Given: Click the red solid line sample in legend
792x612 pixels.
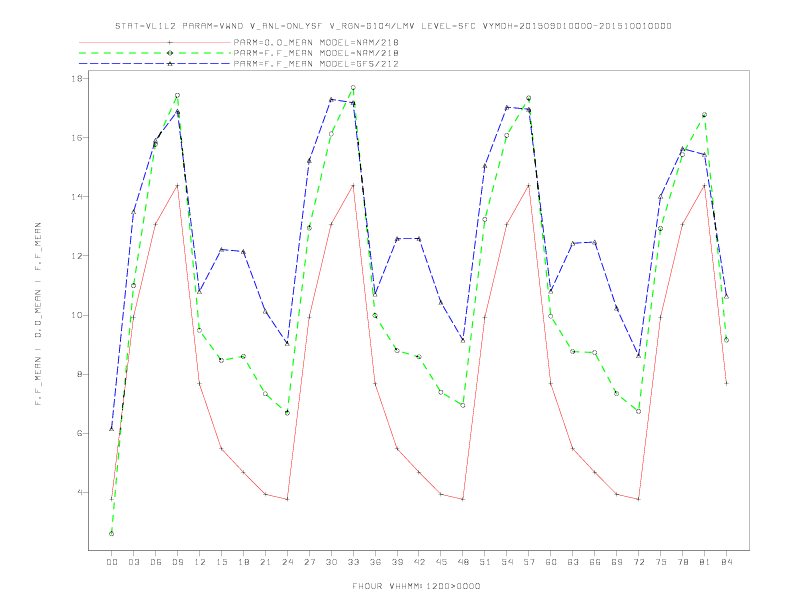Looking at the screenshot, I should click(155, 42).
